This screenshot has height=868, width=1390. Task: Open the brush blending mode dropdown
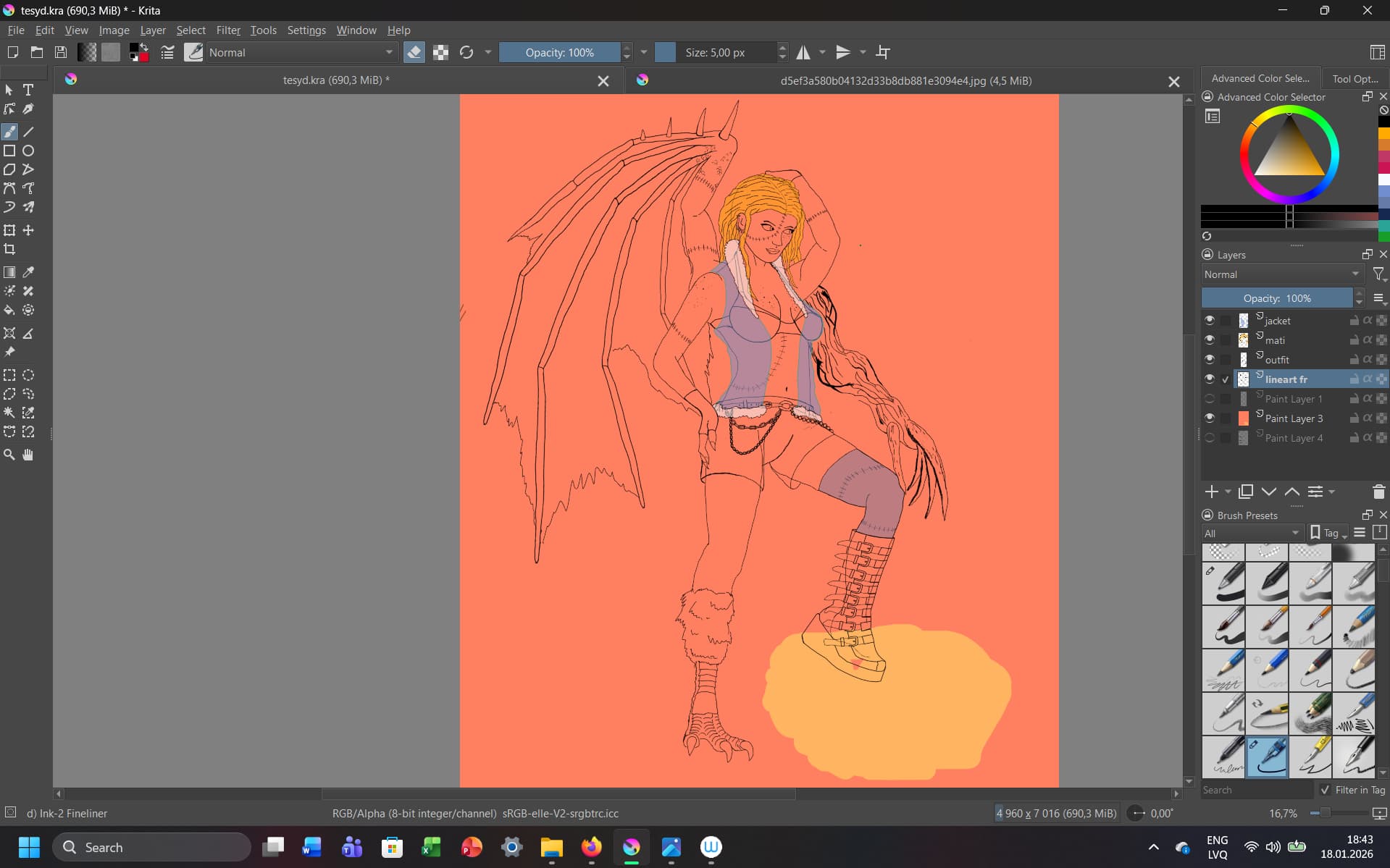point(301,52)
